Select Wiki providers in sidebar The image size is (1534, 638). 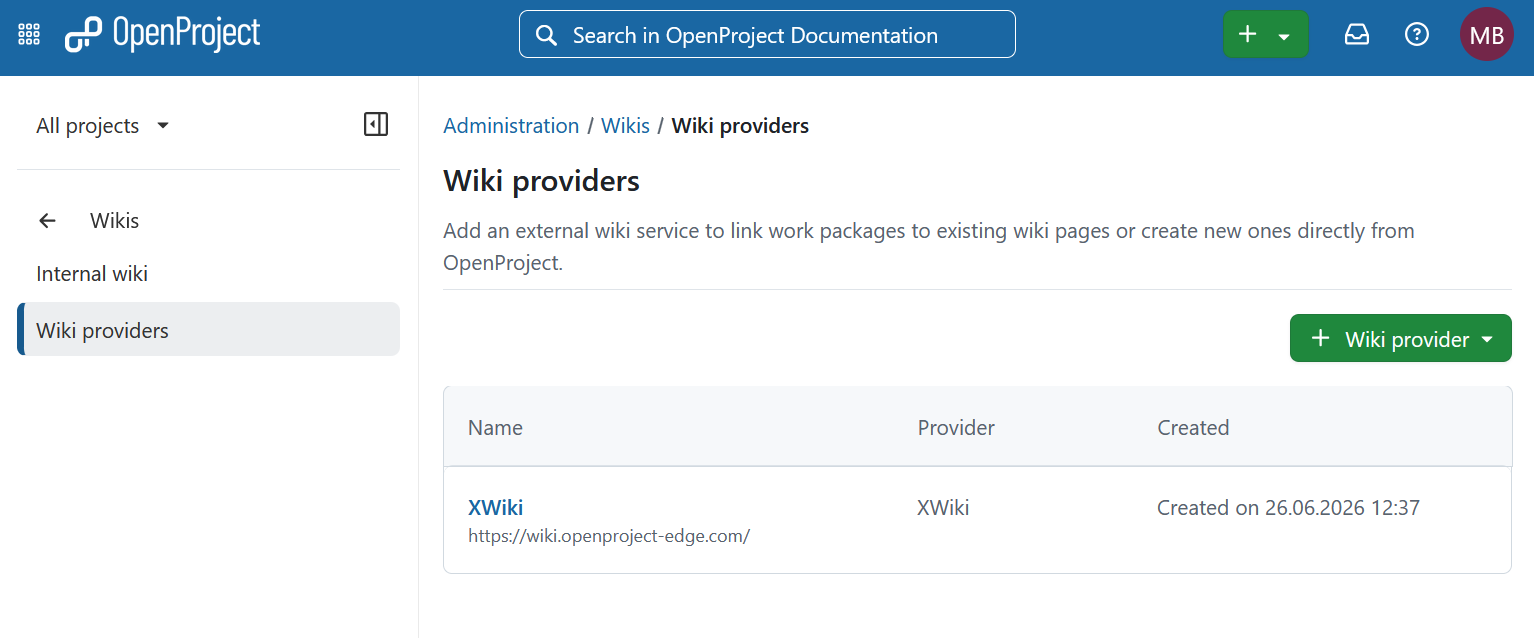point(208,330)
